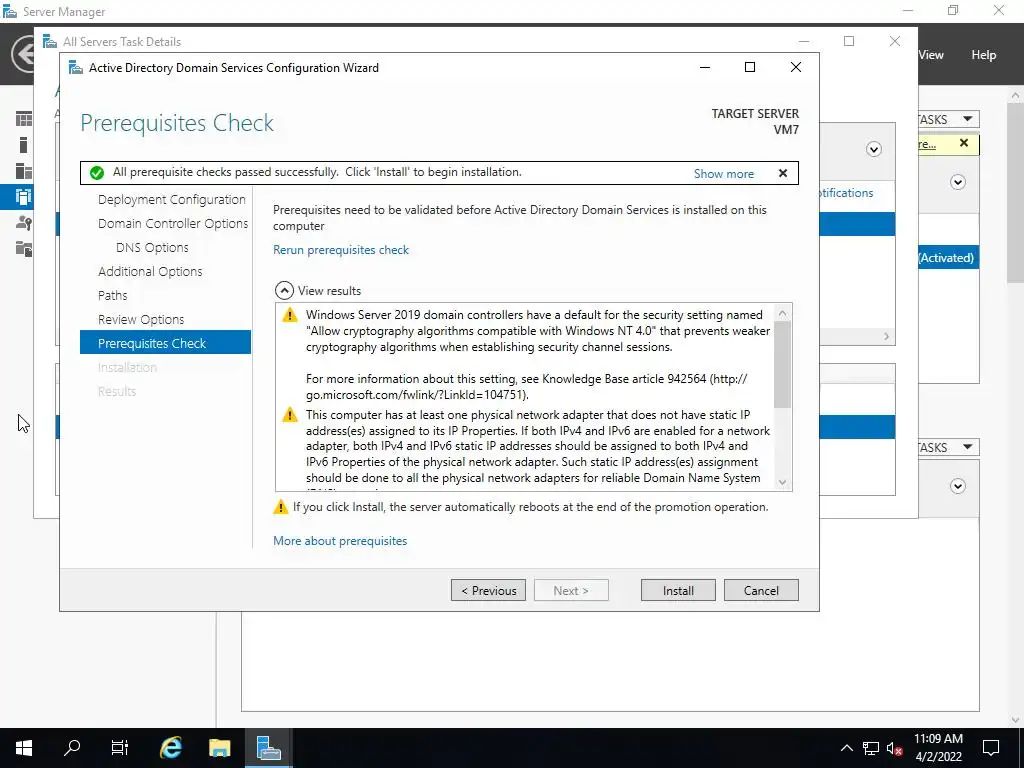Viewport: 1024px width, 768px height.
Task: Close the yellow notification bar in Server Manager
Action: 964,143
